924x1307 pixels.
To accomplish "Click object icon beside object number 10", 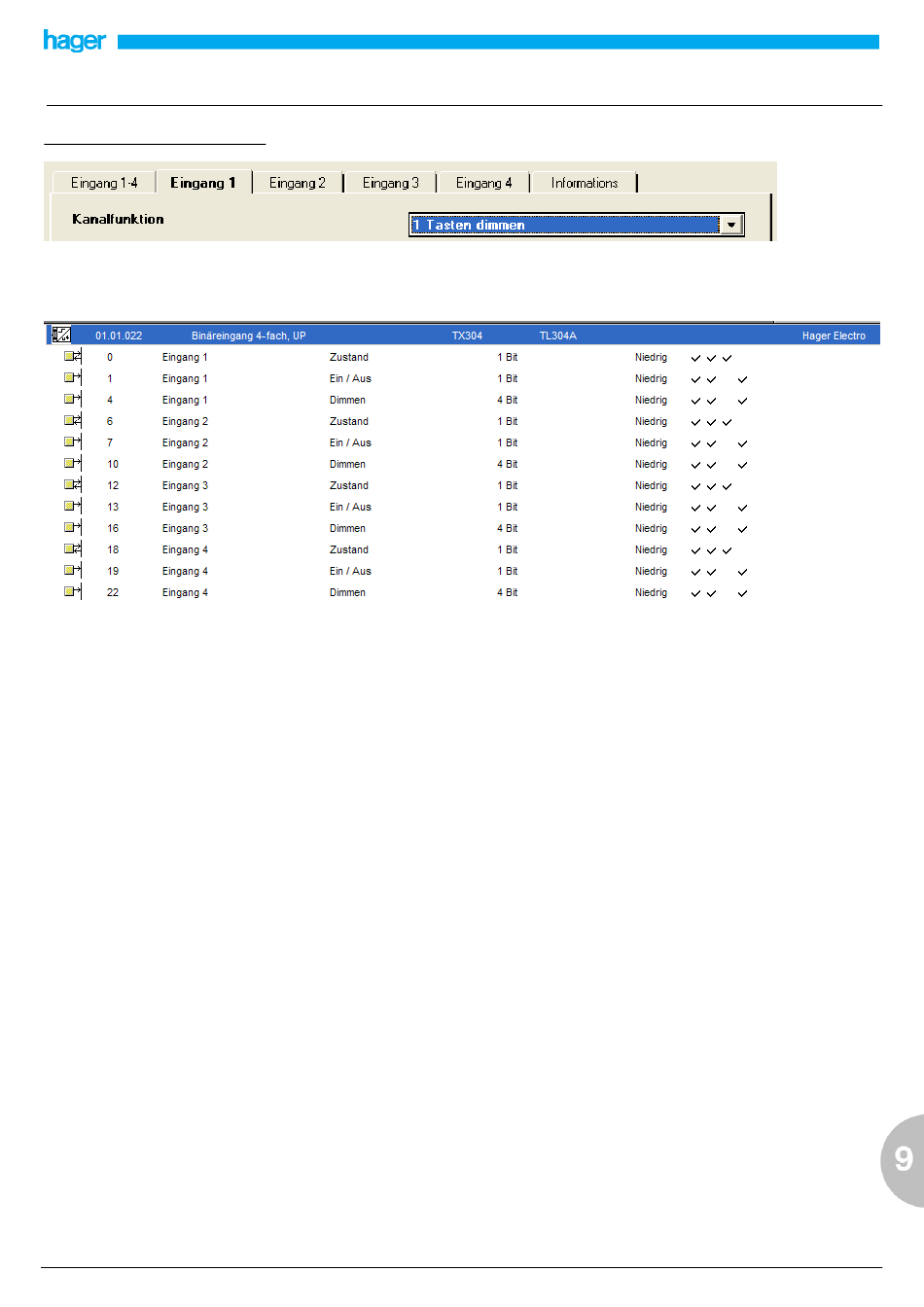I will pos(73,464).
